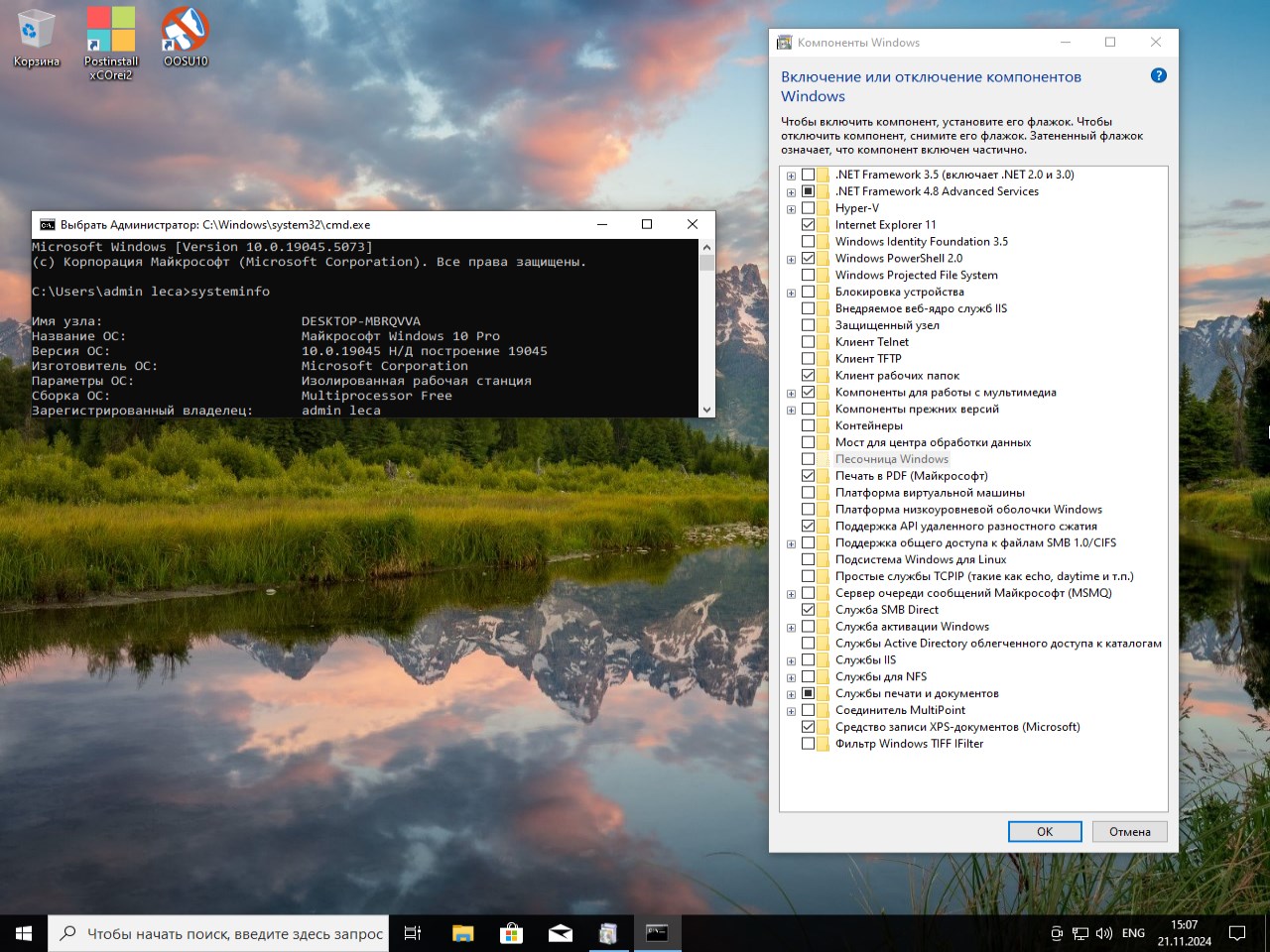Expand the .NET Framework 3.5 node
The image size is (1270, 952).
click(x=791, y=176)
